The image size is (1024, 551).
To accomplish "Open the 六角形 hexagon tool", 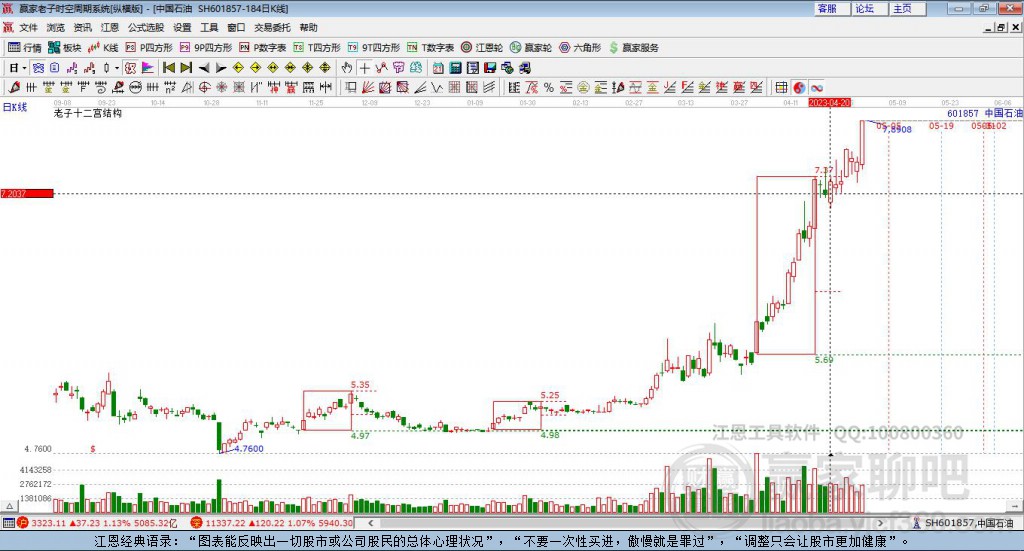I will 580,48.
